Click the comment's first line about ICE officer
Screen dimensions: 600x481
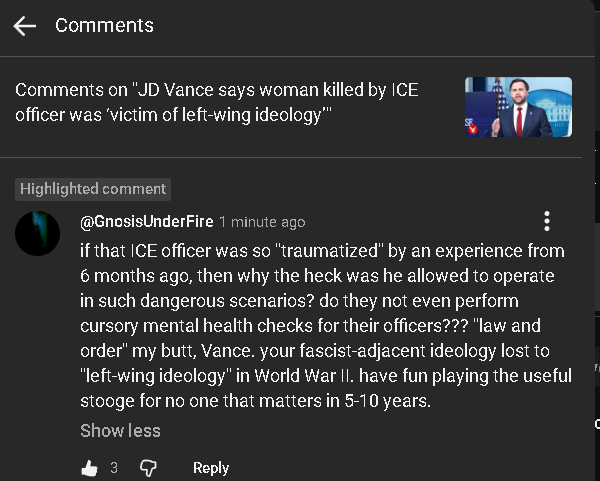click(x=322, y=250)
